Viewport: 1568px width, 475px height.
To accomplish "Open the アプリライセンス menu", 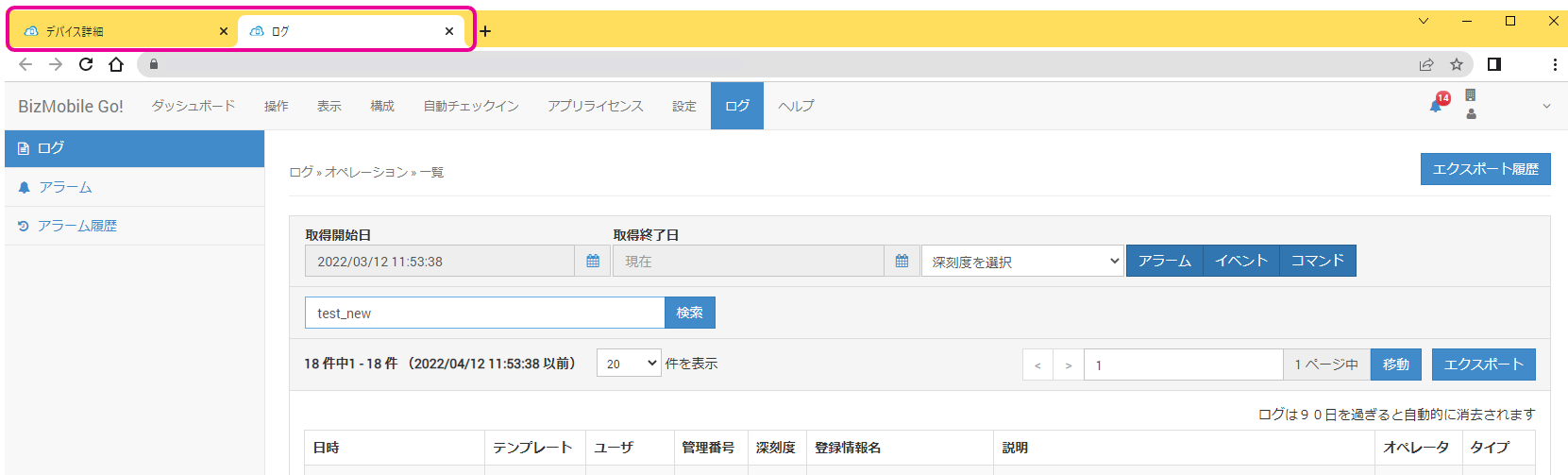I will [x=596, y=106].
